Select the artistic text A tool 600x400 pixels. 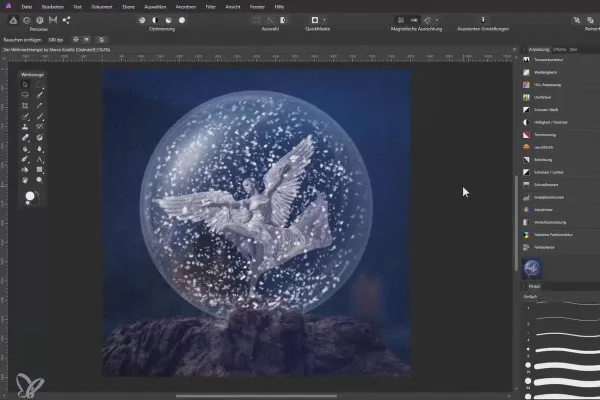[x=39, y=159]
